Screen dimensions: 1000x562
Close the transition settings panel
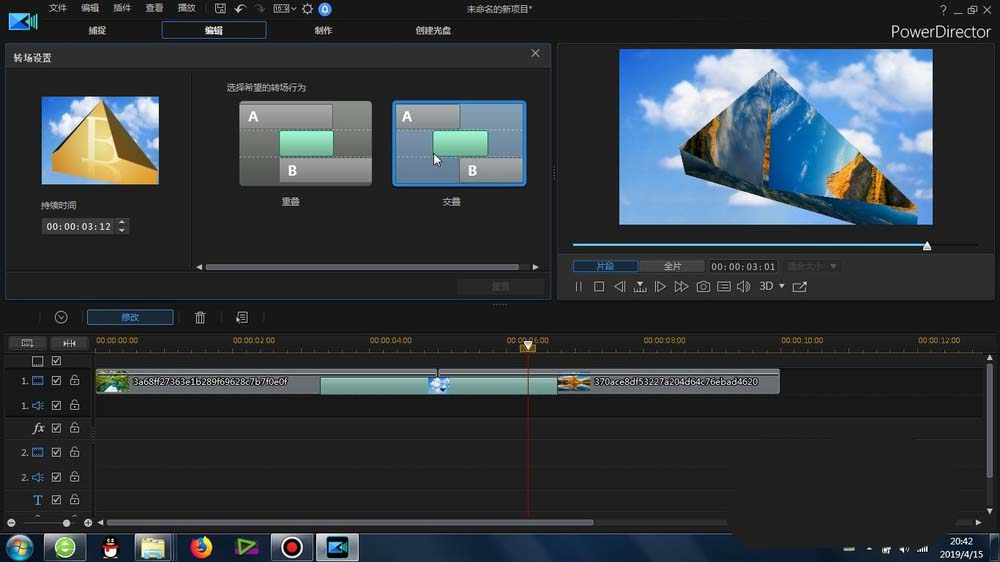click(536, 54)
